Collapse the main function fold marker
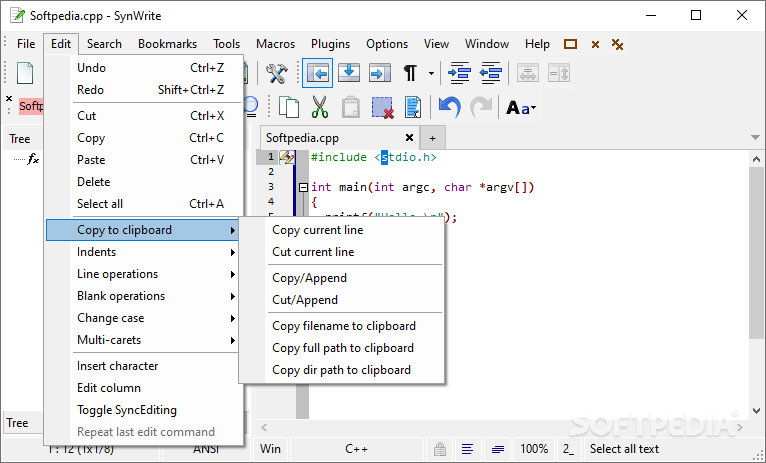 coord(303,187)
